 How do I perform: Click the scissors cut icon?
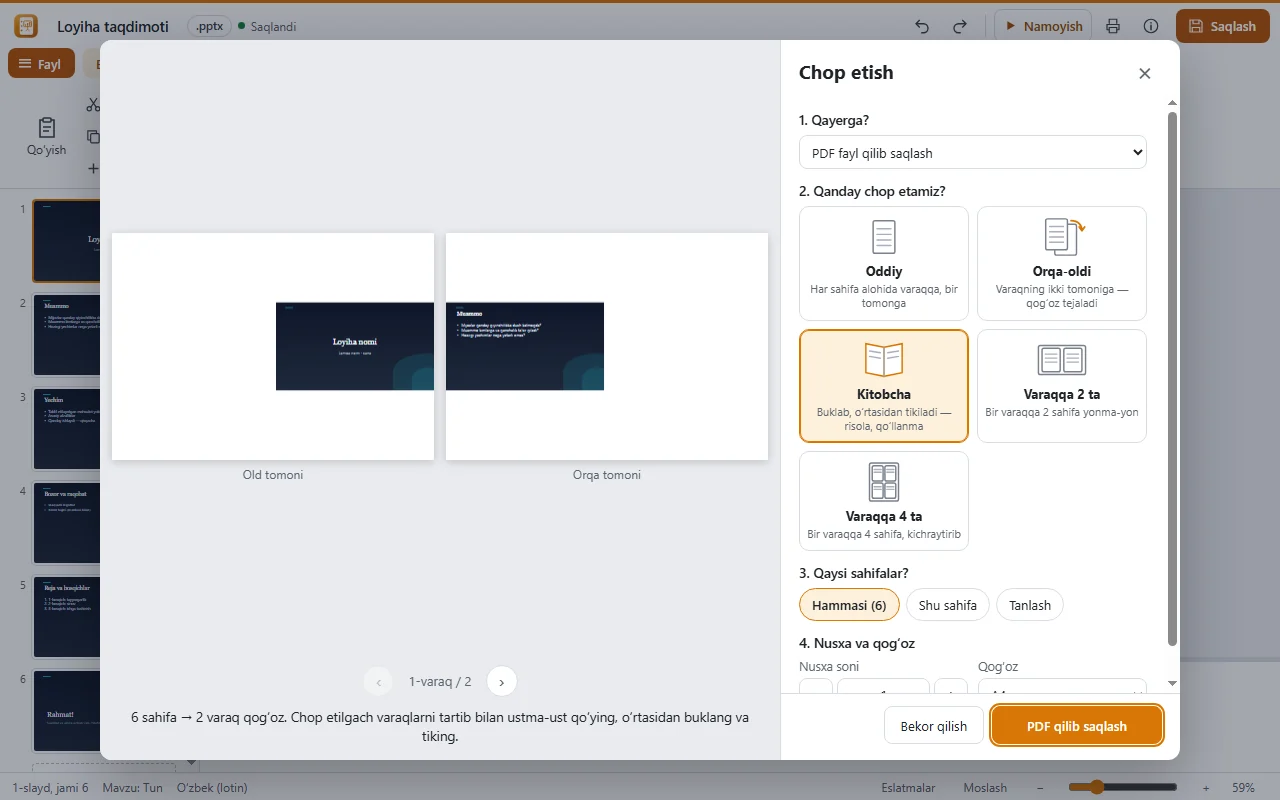point(93,104)
